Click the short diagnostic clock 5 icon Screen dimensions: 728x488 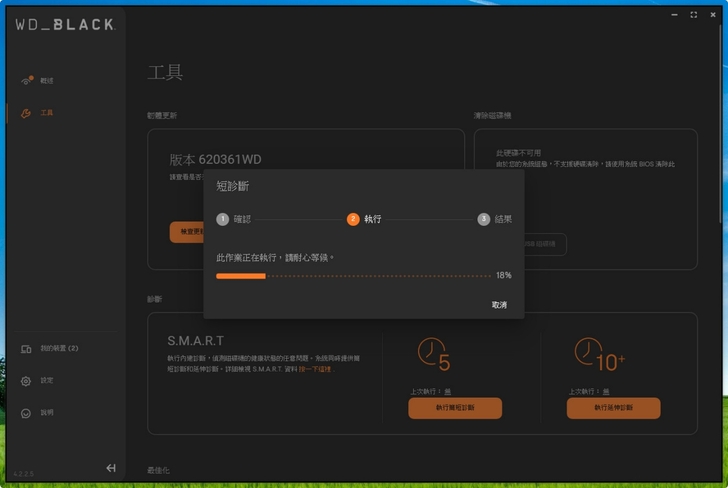pyautogui.click(x=433, y=354)
